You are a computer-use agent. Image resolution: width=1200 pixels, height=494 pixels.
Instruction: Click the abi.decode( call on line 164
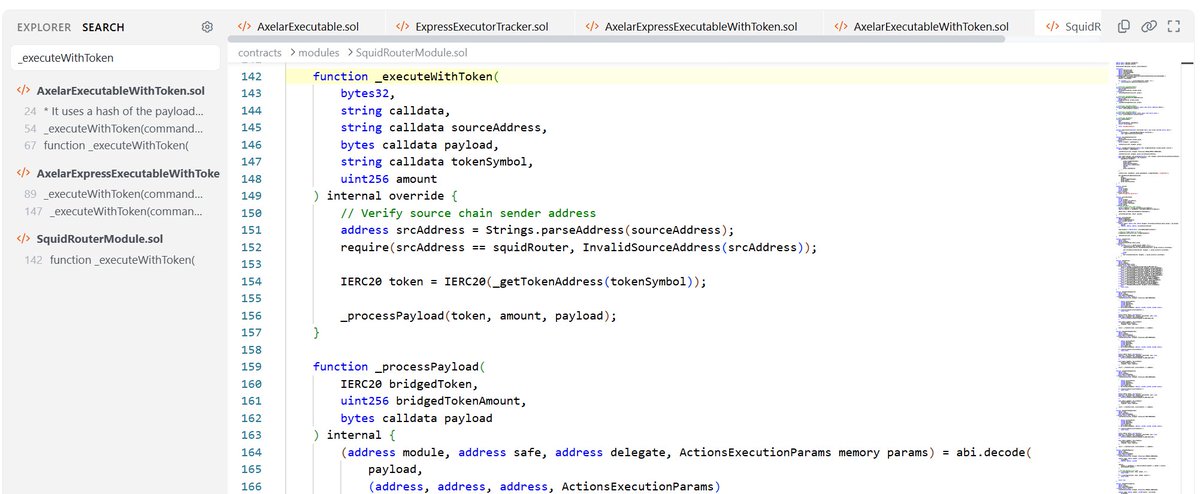(994, 452)
